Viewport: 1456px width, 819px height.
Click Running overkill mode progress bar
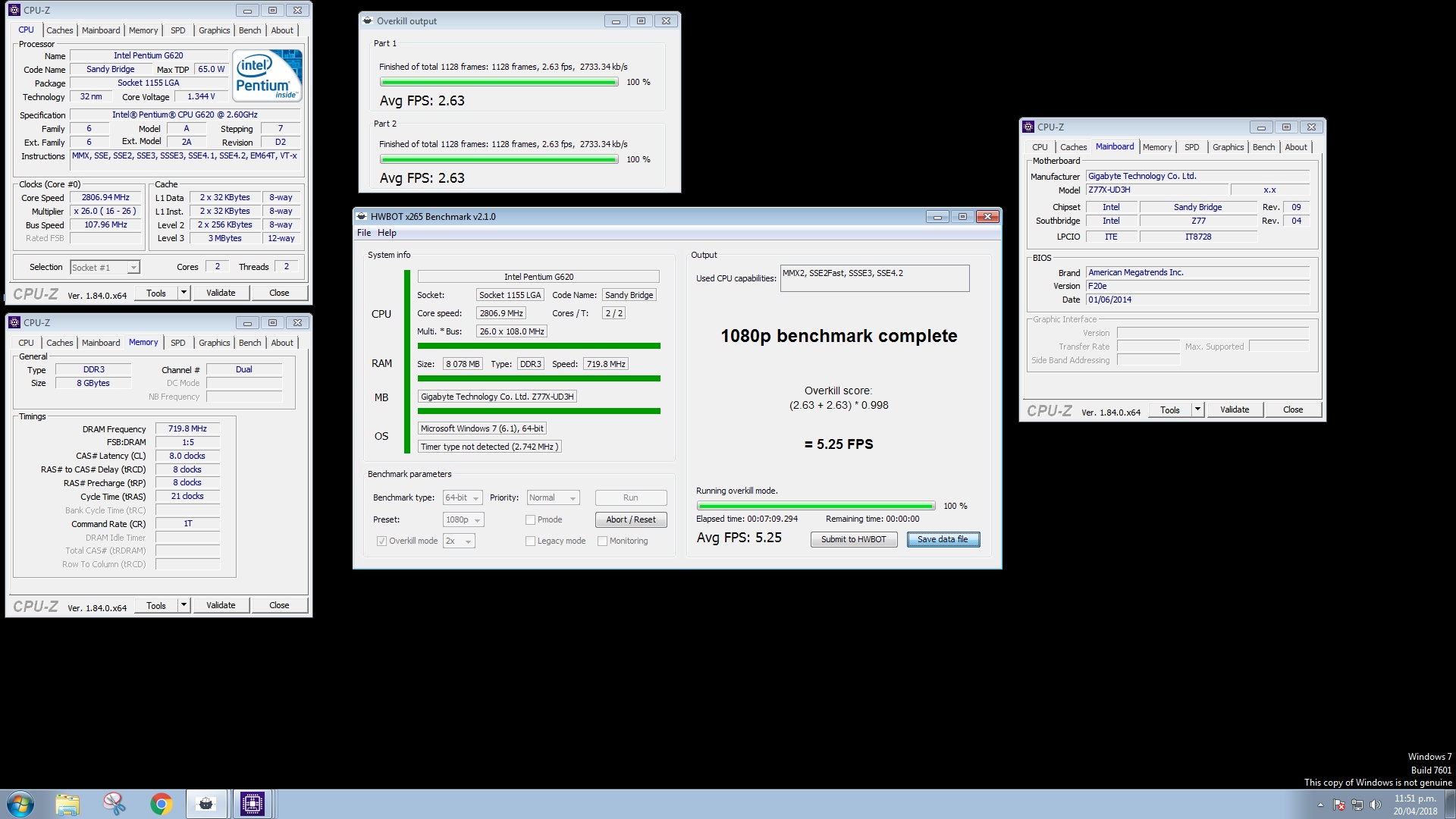pyautogui.click(x=816, y=506)
